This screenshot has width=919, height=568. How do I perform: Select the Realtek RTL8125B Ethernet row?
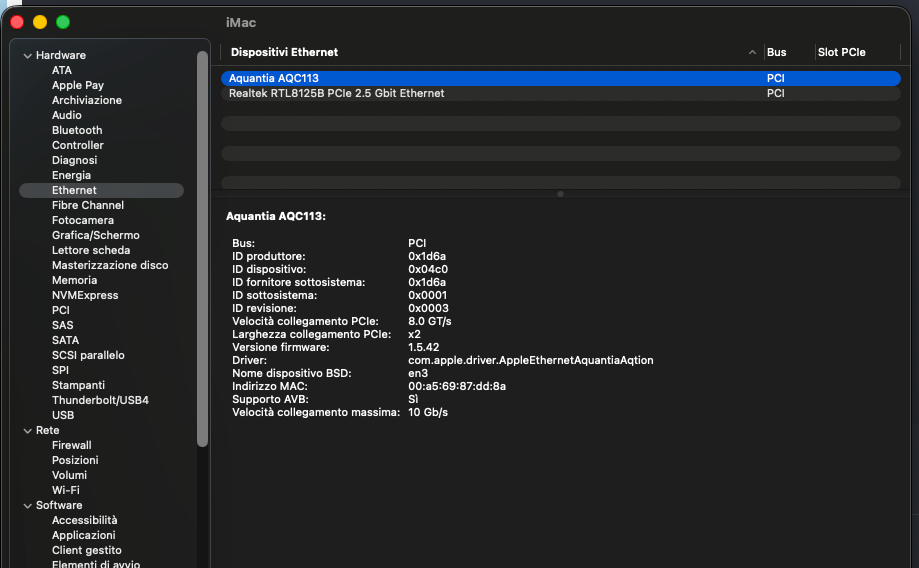click(336, 93)
